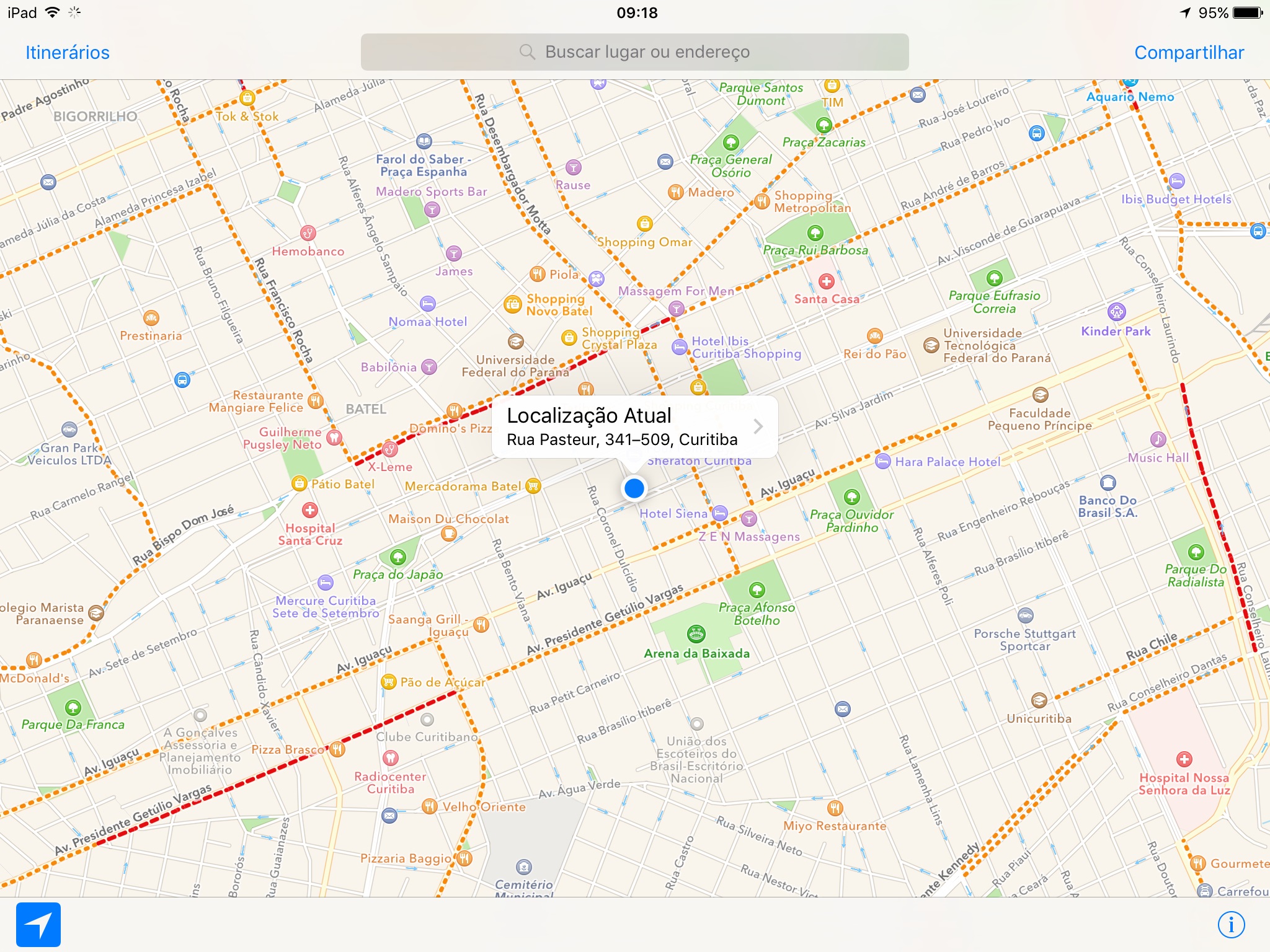1270x952 pixels.
Task: Select the Pão de Açúcar grocery pin
Action: [x=388, y=682]
